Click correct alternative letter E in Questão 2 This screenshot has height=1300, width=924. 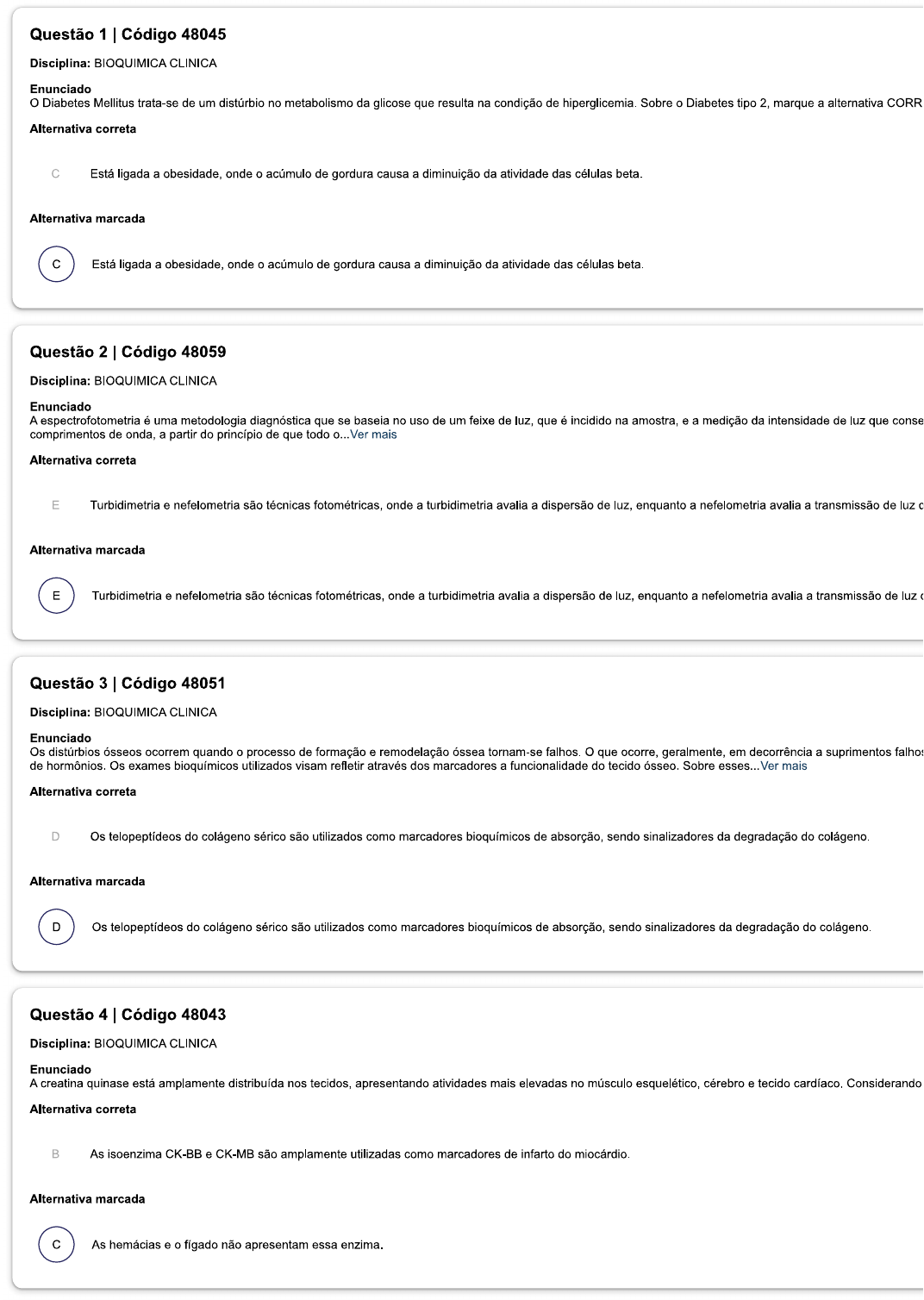click(x=55, y=505)
